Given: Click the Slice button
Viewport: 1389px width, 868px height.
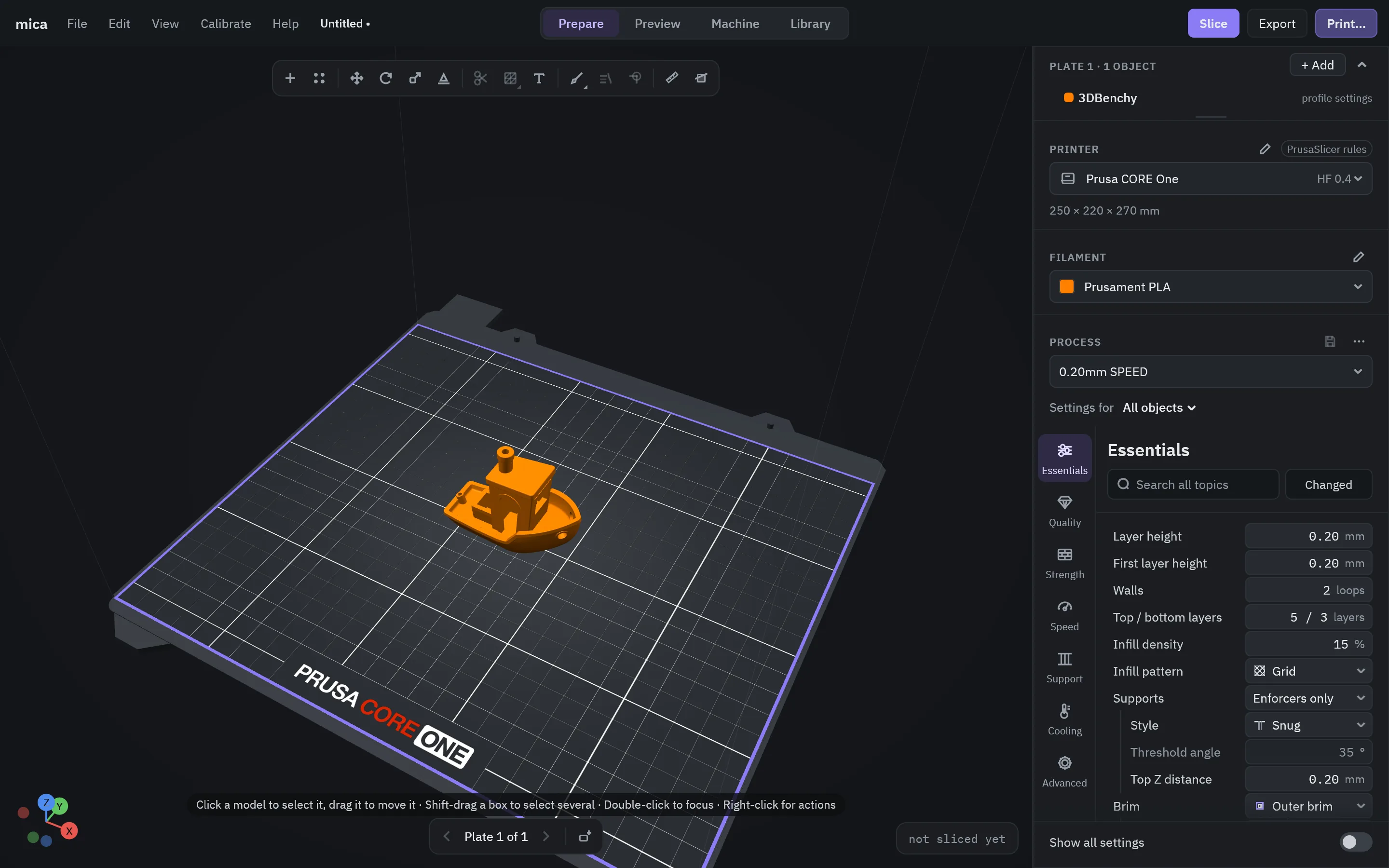Looking at the screenshot, I should pos(1213,24).
